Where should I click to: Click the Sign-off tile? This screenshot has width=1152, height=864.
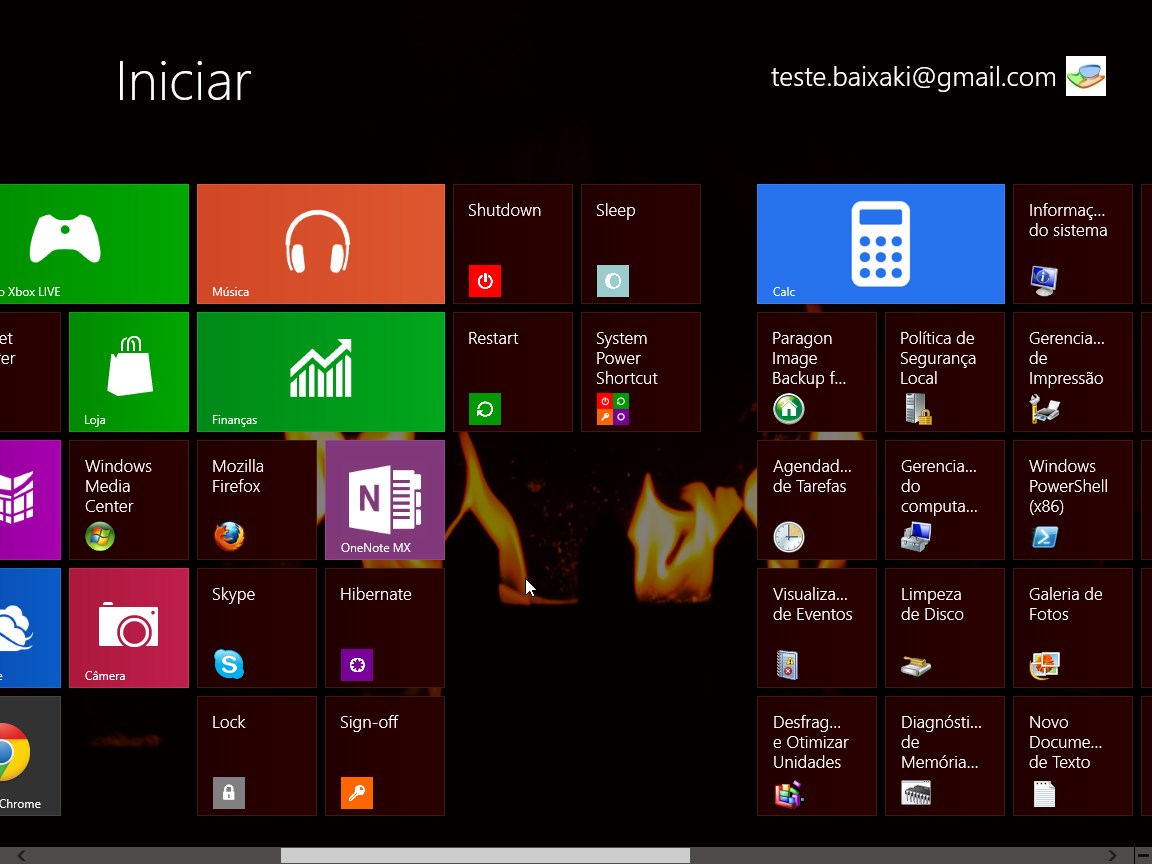point(385,756)
